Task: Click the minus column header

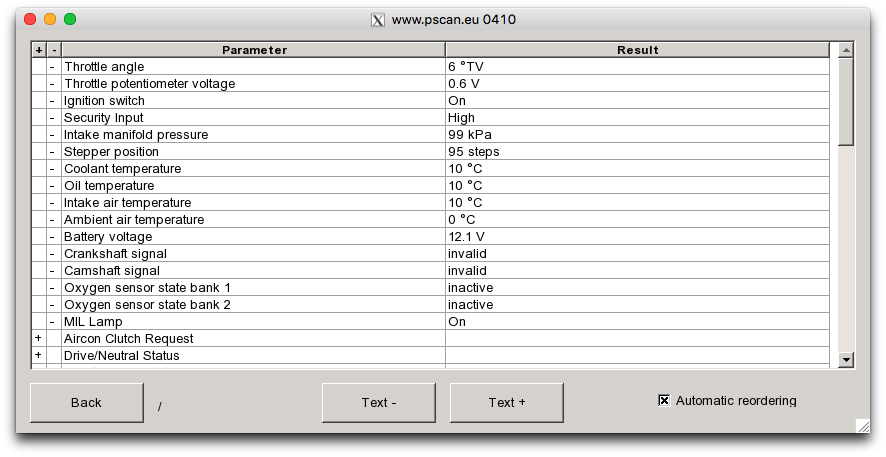Action: tap(53, 49)
